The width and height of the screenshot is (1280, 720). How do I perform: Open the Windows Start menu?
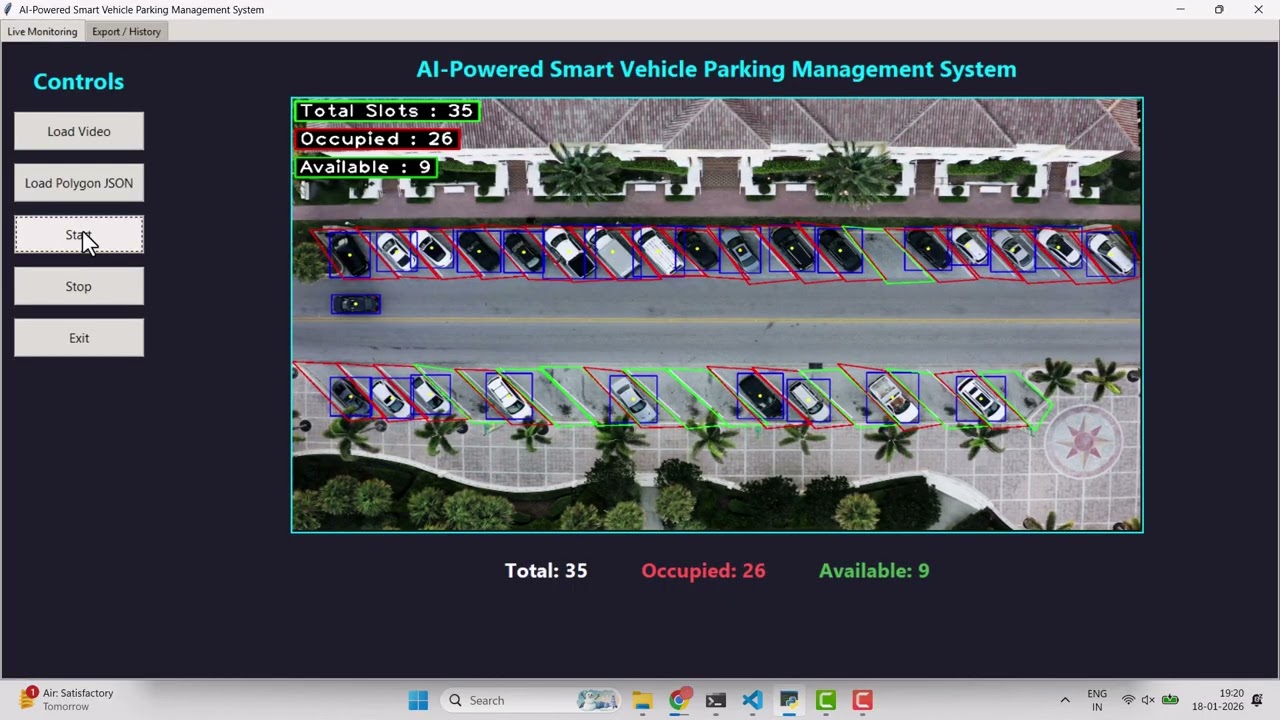[418, 700]
